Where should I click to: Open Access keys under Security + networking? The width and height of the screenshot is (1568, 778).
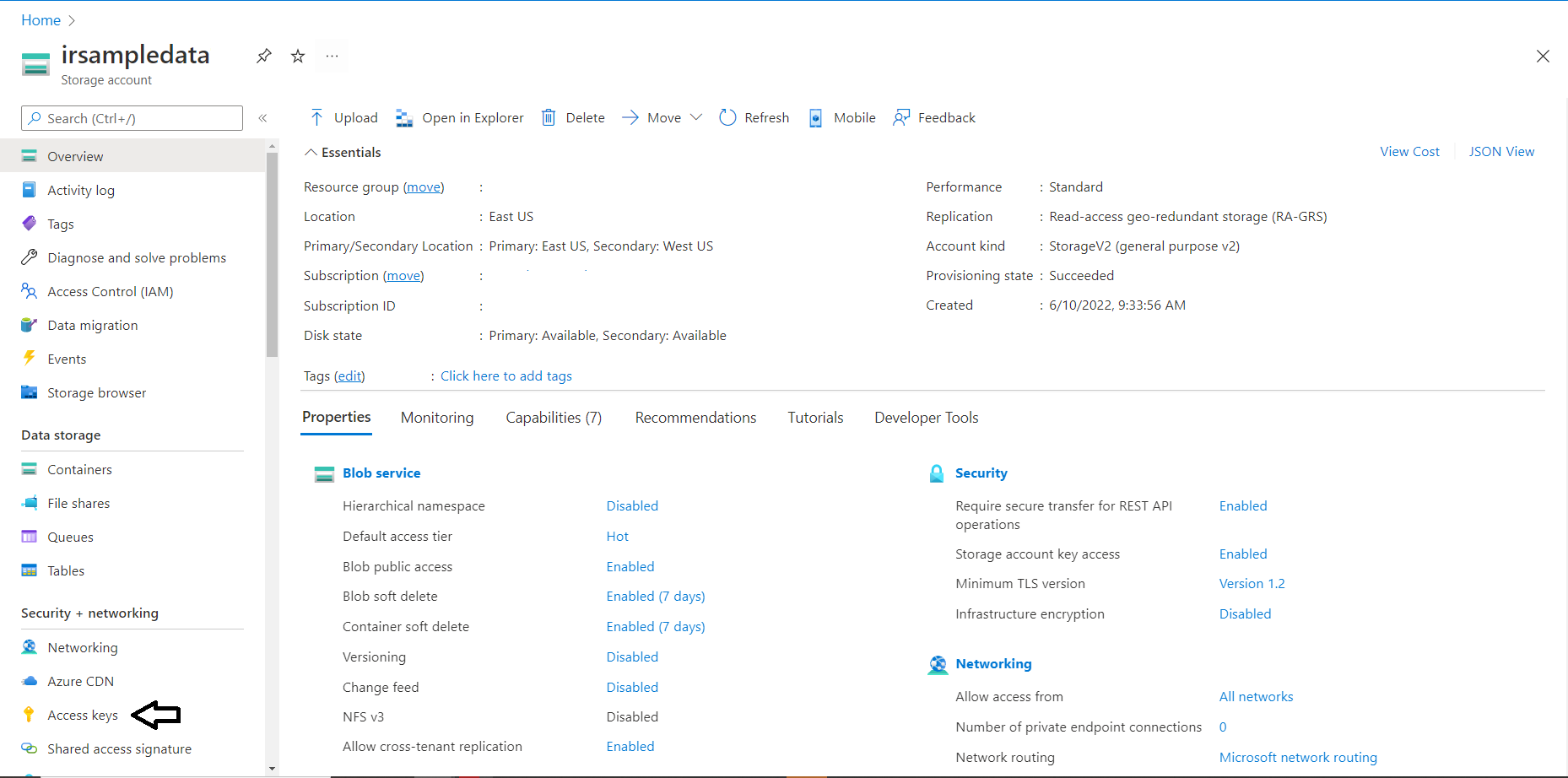[81, 715]
